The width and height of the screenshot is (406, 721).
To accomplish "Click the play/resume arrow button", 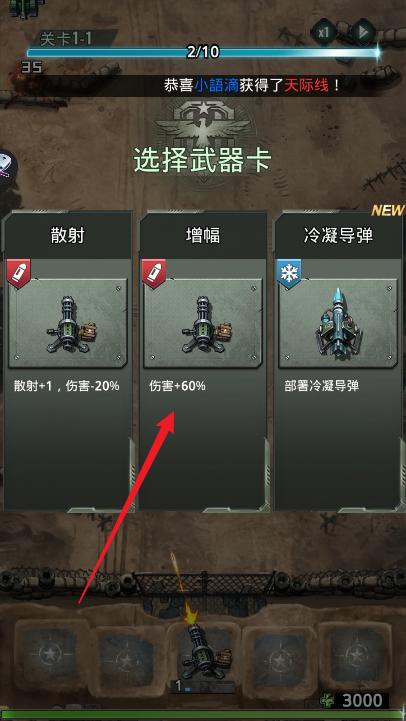I will point(362,33).
